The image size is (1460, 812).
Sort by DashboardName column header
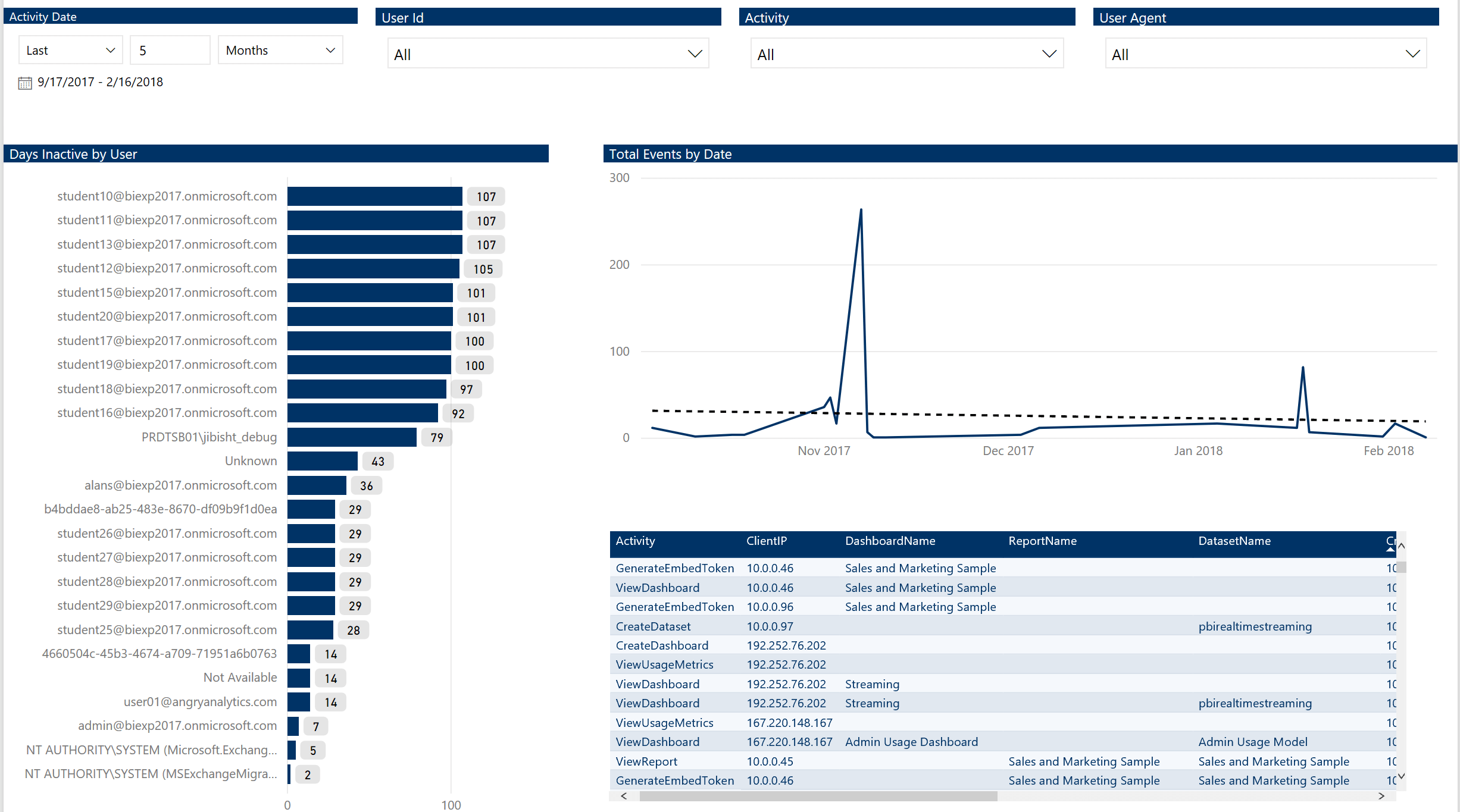890,541
